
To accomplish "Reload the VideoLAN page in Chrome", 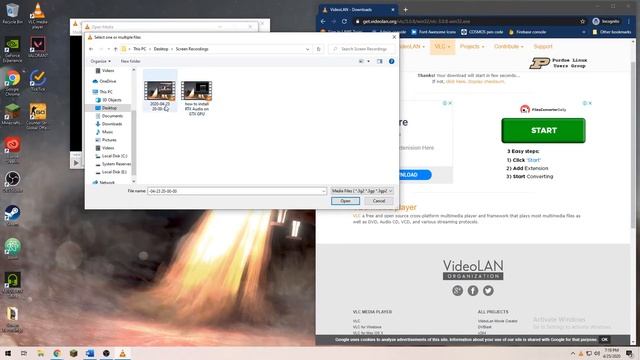I will coord(344,21).
